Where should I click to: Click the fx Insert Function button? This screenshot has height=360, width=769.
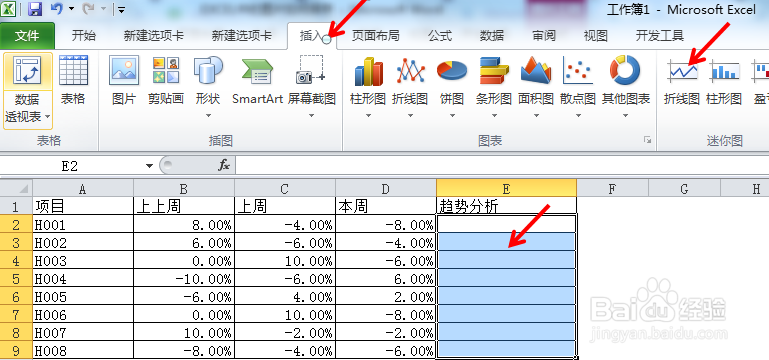224,166
